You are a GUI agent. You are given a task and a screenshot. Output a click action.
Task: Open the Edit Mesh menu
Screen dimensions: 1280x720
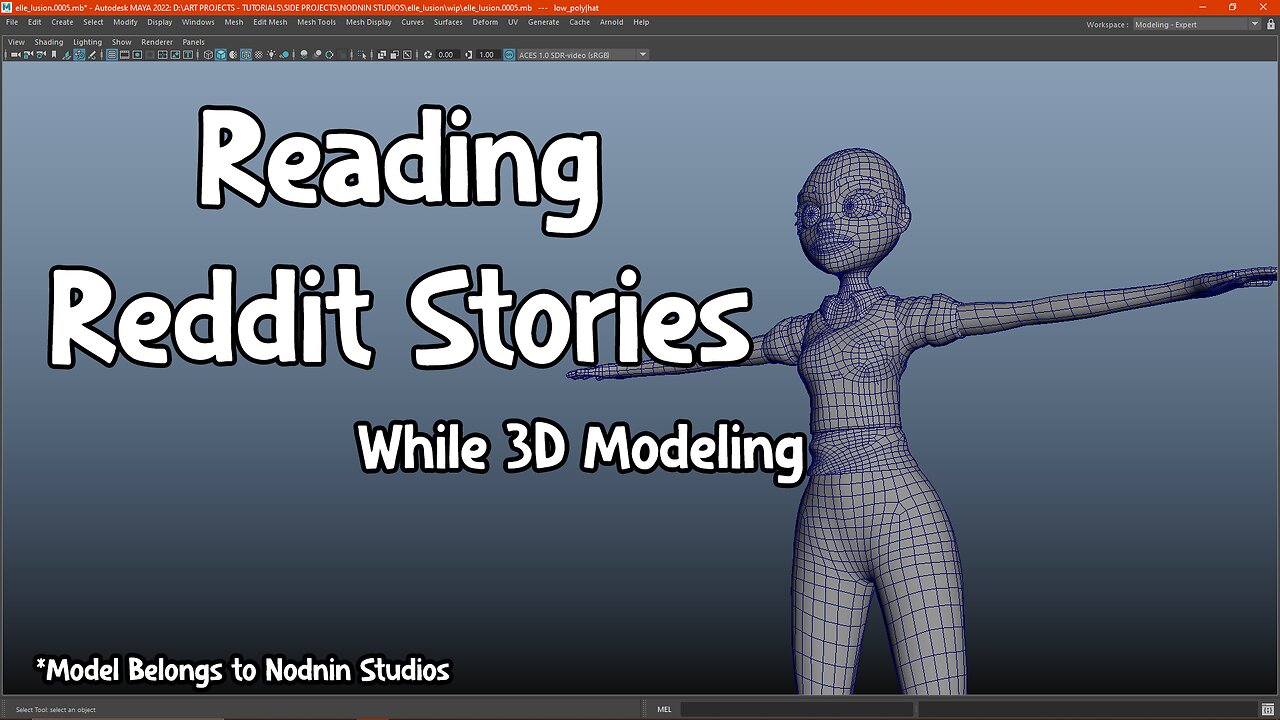(x=270, y=22)
